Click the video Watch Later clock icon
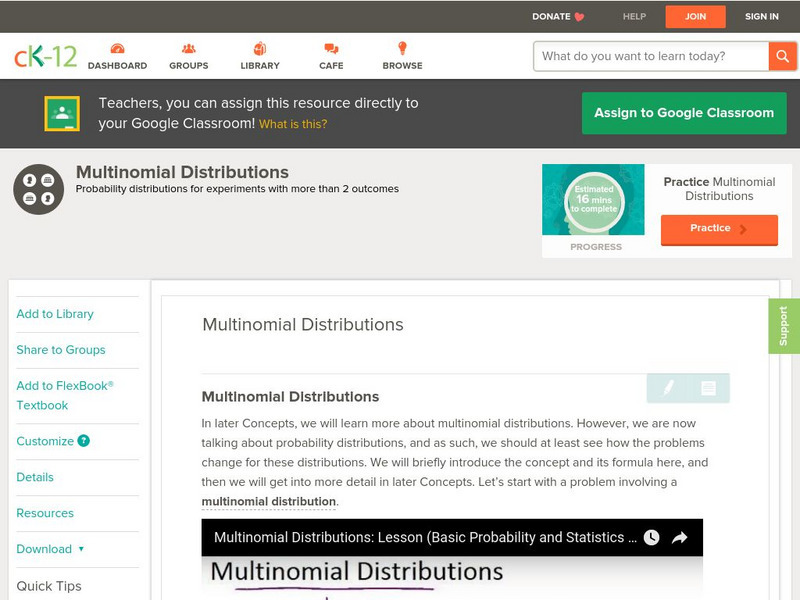800x600 pixels. coord(652,537)
